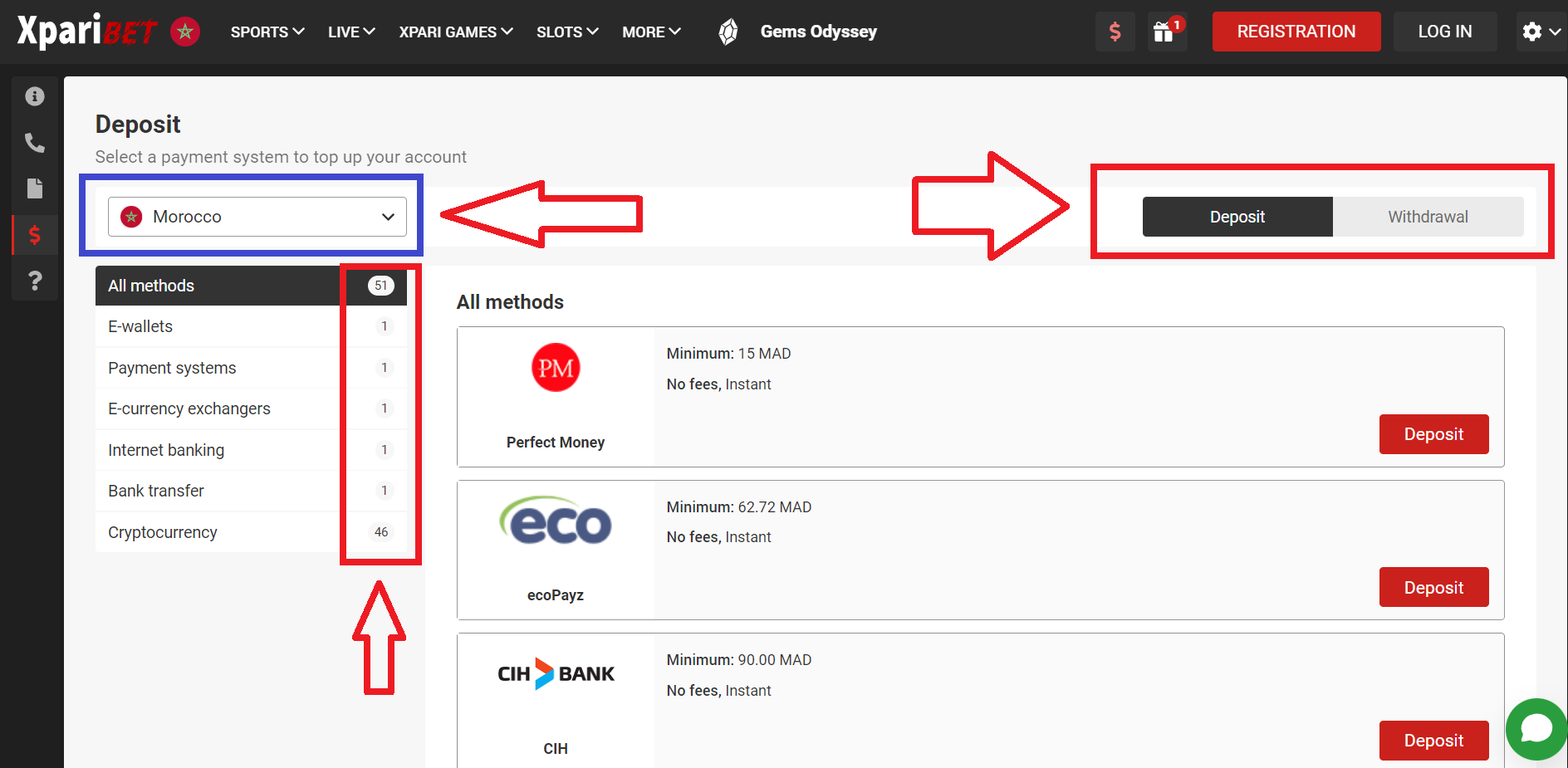Click the XpariBet logo
The width and height of the screenshot is (1568, 768).
pyautogui.click(x=86, y=32)
